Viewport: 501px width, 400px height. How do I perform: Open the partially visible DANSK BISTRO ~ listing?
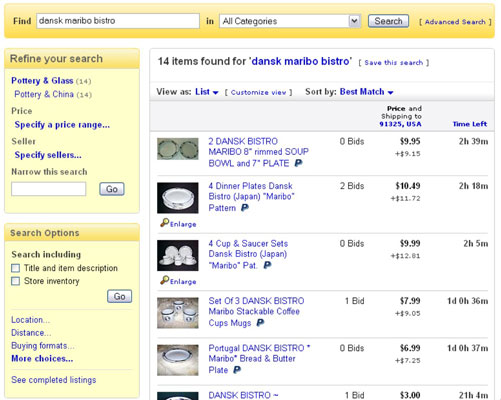coord(243,395)
